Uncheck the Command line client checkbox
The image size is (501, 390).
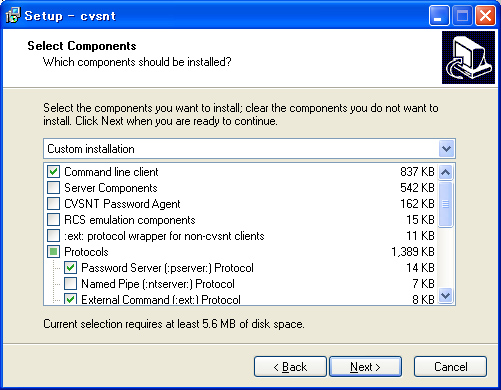coord(53,172)
